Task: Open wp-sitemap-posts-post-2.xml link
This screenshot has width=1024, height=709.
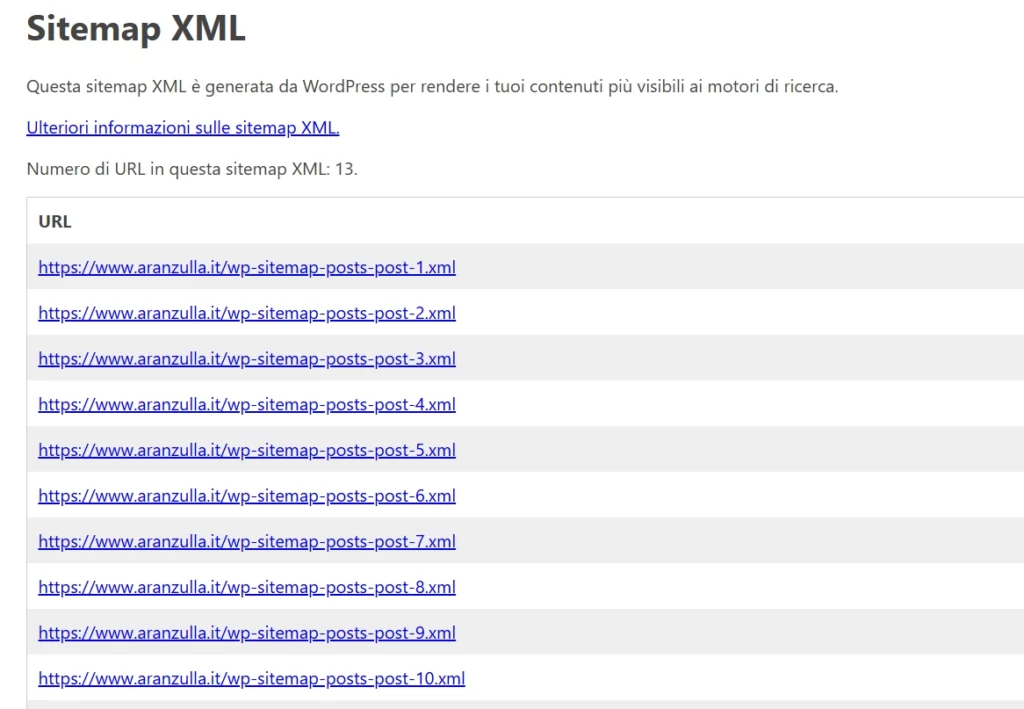Action: point(247,313)
